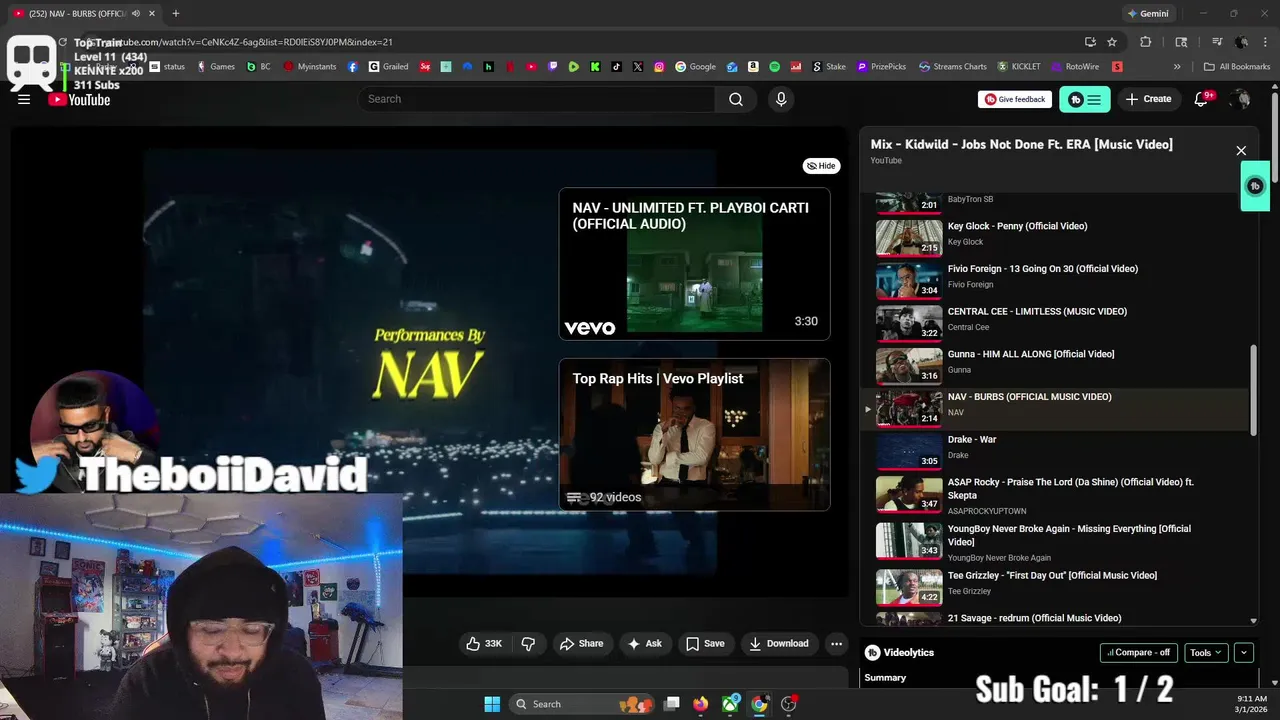Like the video with thumbs up
1280x720 pixels.
point(484,644)
